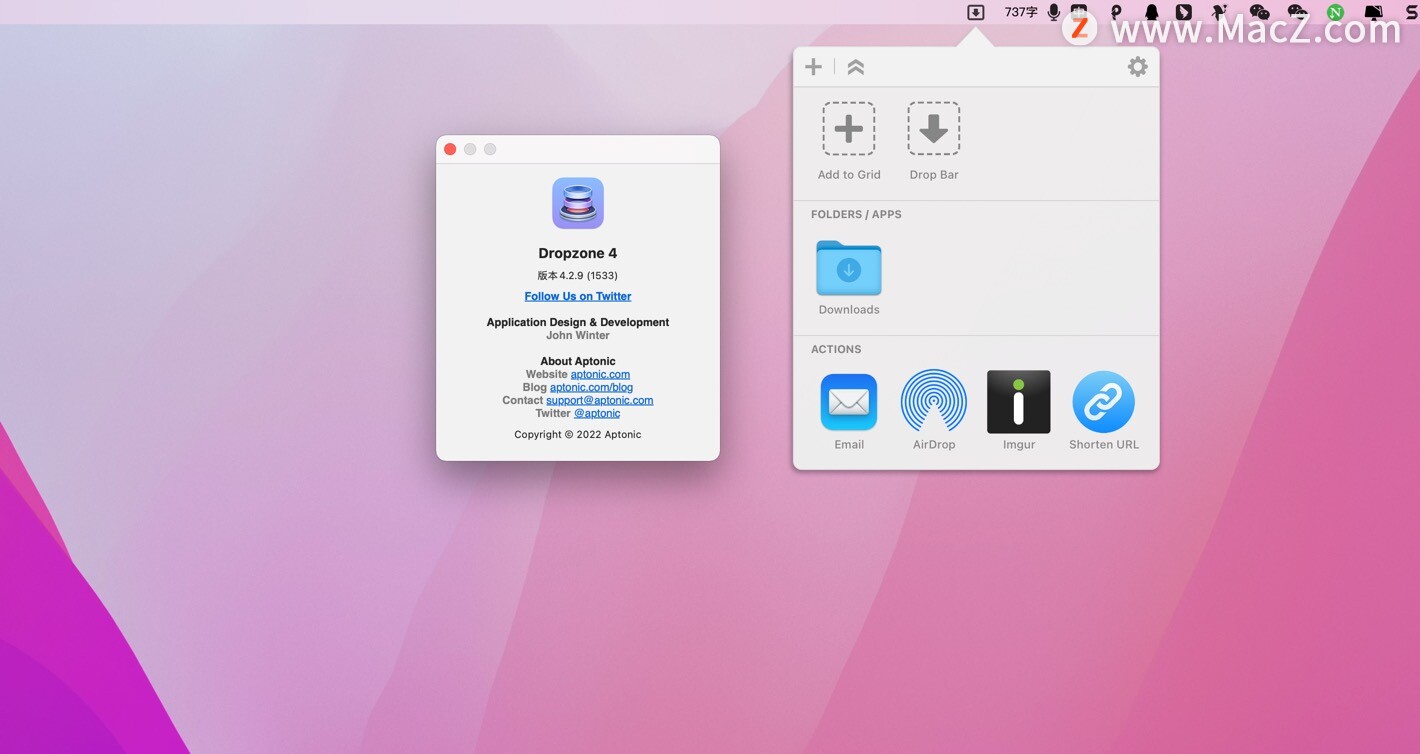This screenshot has height=754, width=1420.
Task: Collapse grid using double chevron icon
Action: [x=855, y=67]
